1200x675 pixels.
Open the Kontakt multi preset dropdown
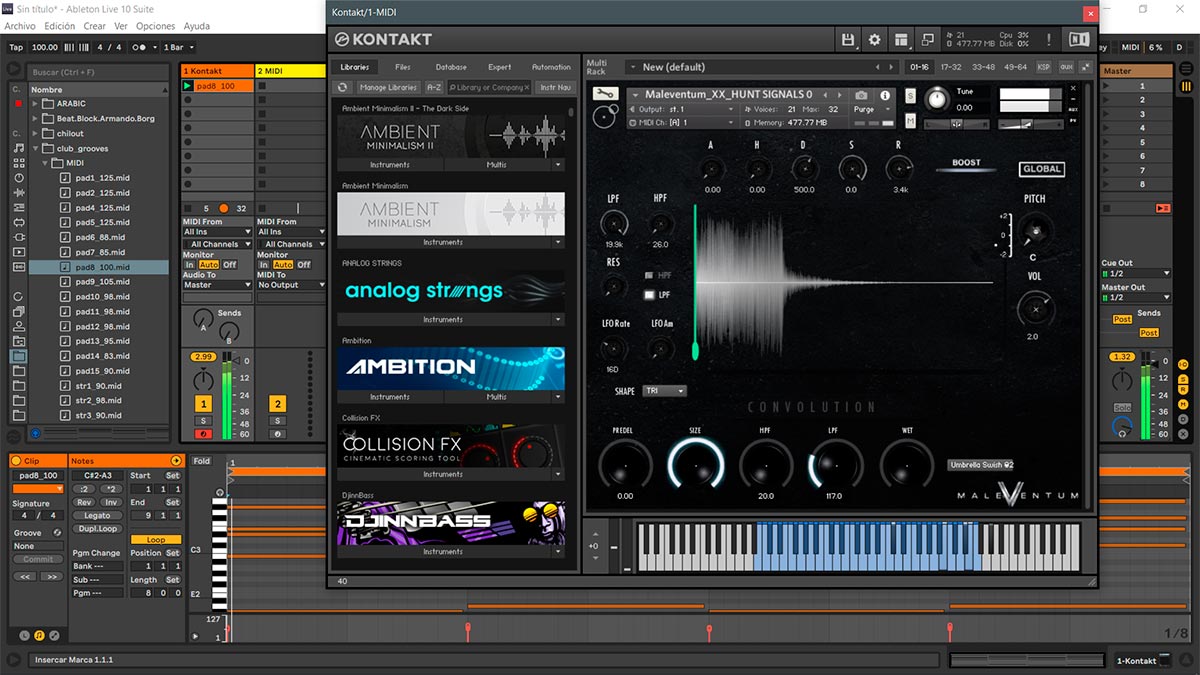click(760, 67)
